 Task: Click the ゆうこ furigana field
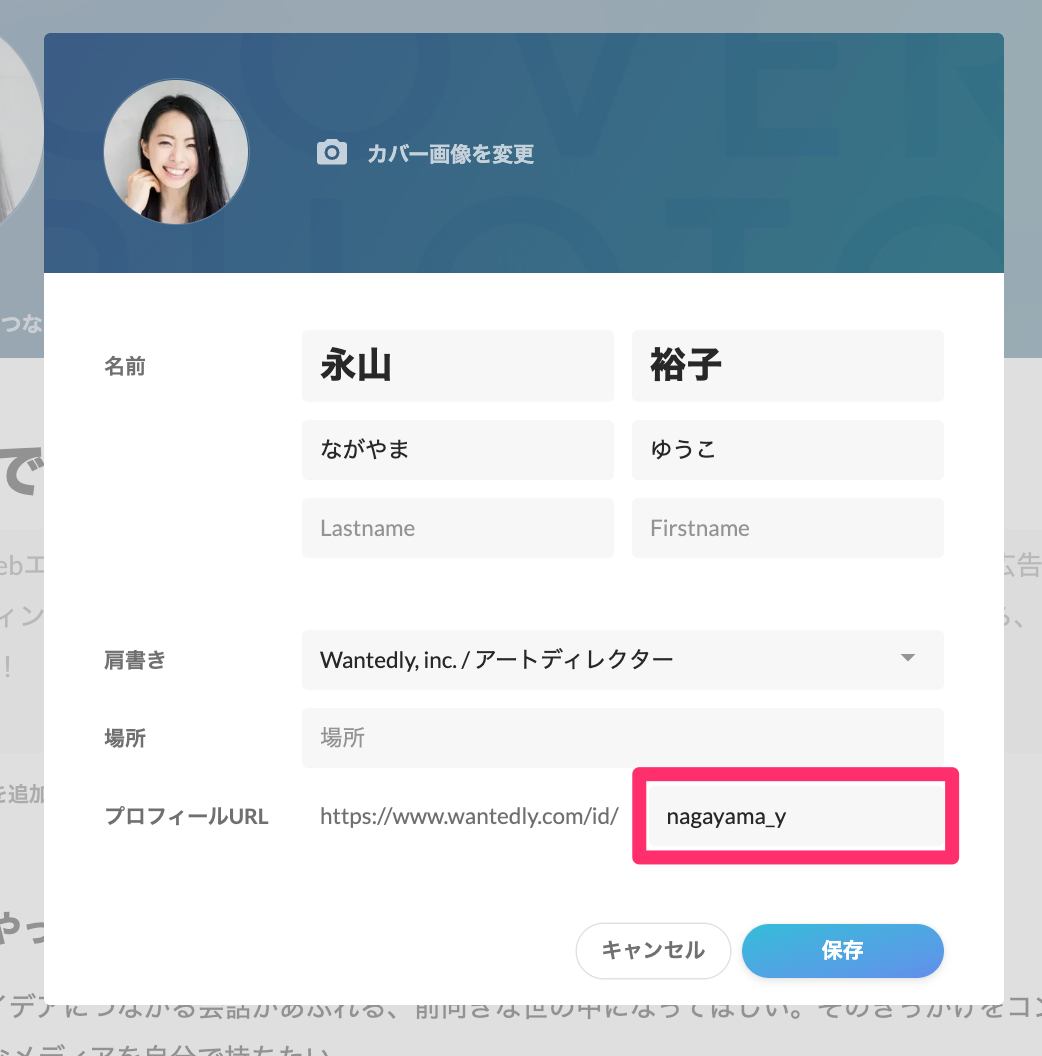(787, 450)
